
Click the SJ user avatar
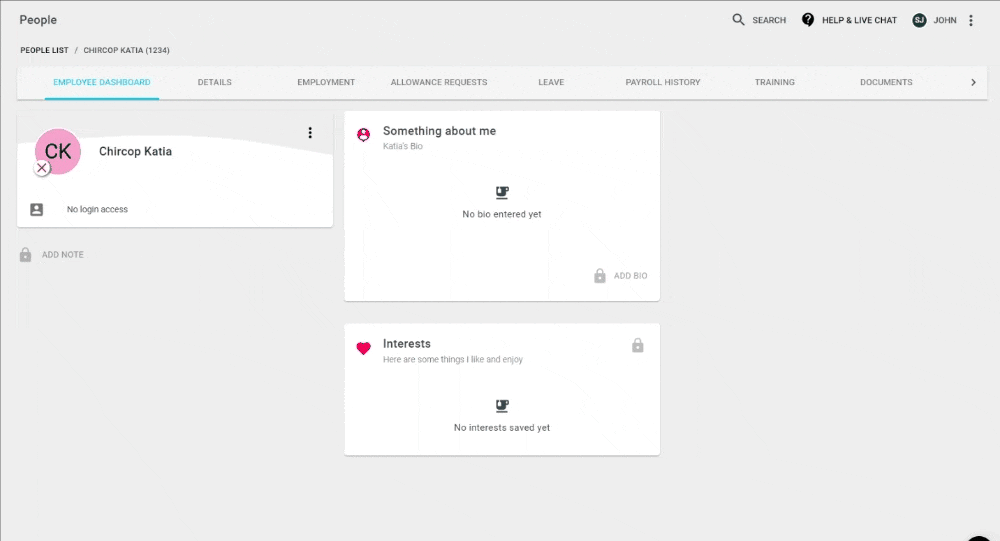point(919,20)
